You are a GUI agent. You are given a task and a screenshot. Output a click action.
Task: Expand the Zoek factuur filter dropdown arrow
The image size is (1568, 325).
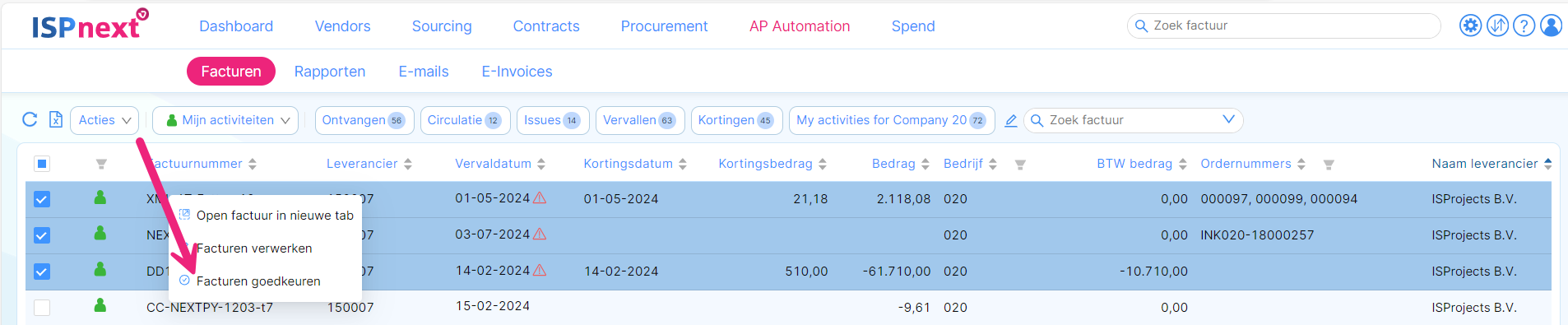(1228, 119)
